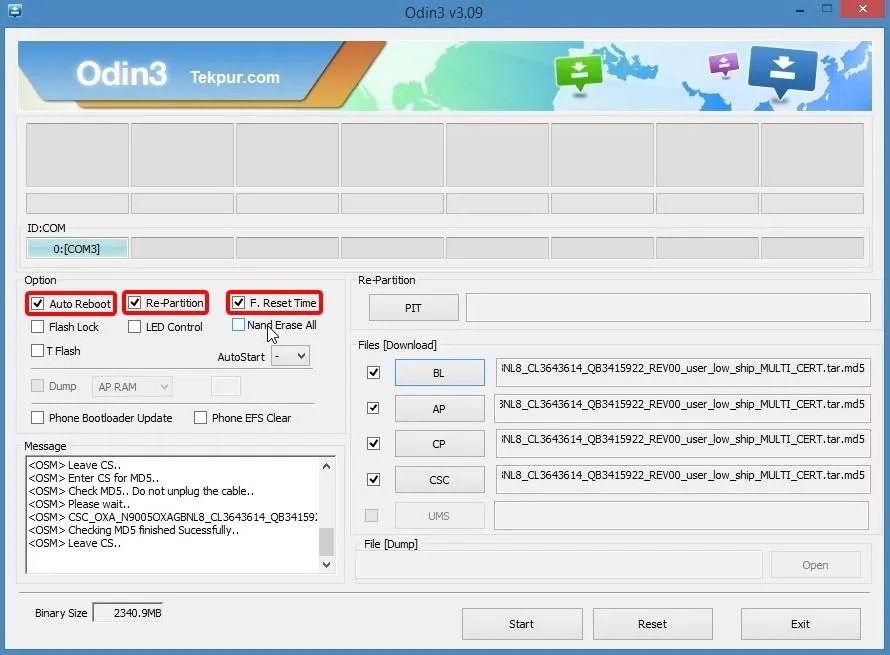Uncheck the AP file checkbox

click(373, 408)
